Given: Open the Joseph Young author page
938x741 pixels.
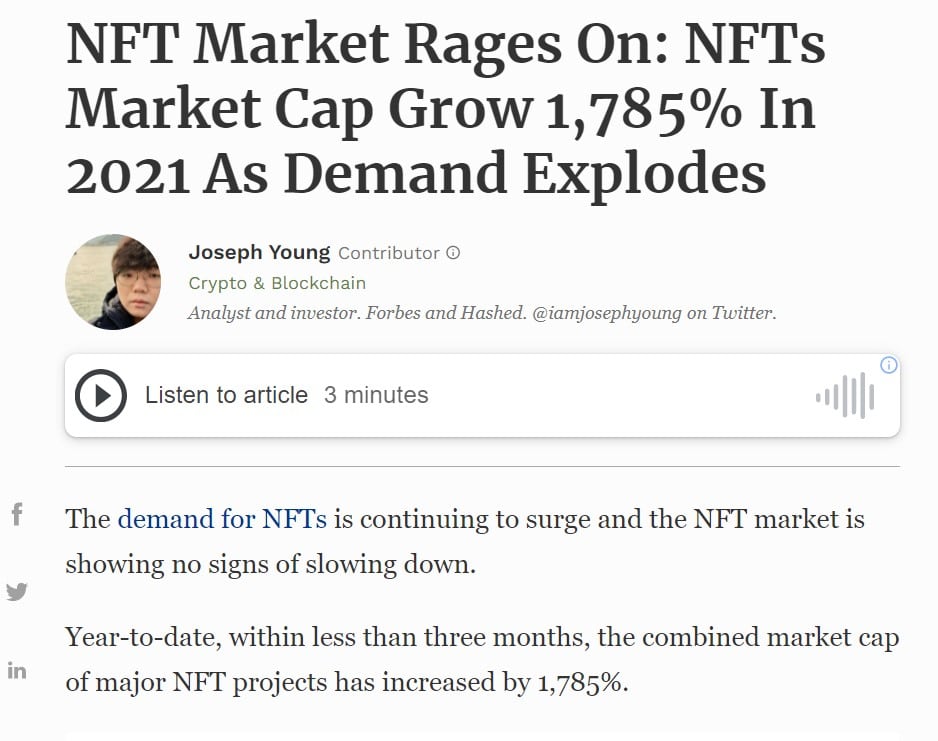Looking at the screenshot, I should pyautogui.click(x=260, y=253).
